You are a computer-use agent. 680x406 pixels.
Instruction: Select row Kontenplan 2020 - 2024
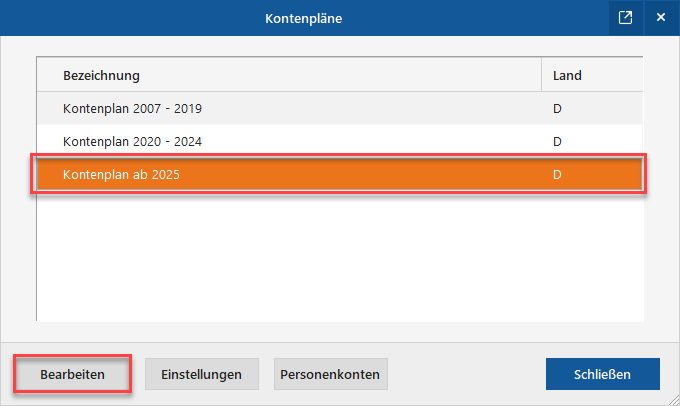340,141
